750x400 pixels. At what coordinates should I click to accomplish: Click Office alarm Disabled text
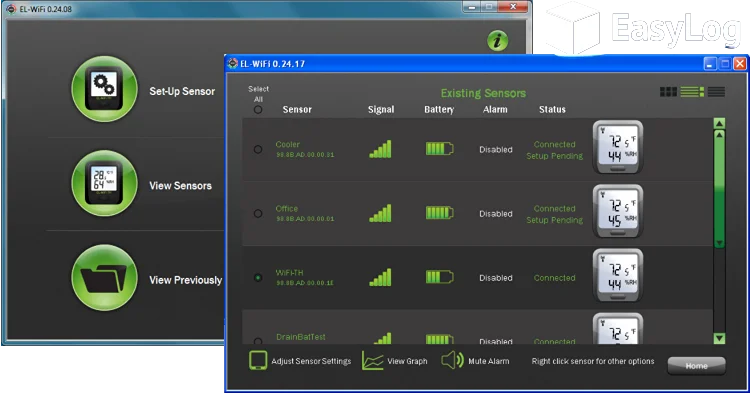coord(496,213)
